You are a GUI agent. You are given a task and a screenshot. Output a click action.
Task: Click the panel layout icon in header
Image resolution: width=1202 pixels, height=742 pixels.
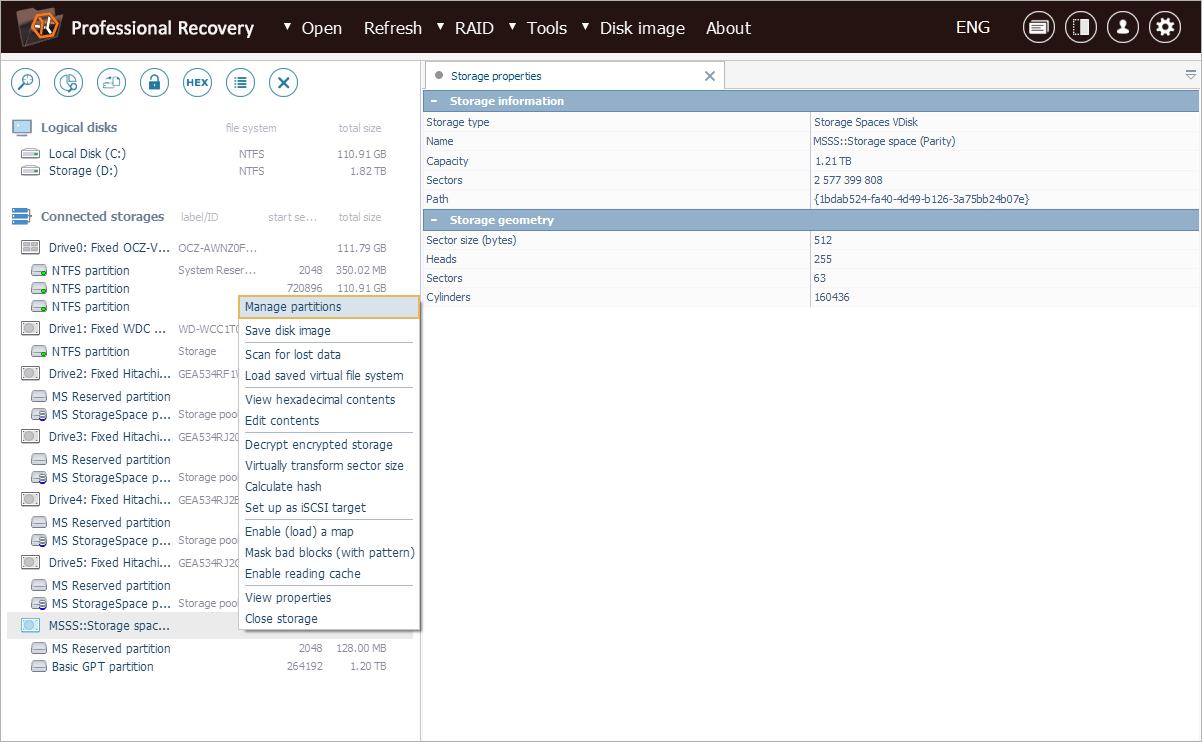coord(1081,28)
